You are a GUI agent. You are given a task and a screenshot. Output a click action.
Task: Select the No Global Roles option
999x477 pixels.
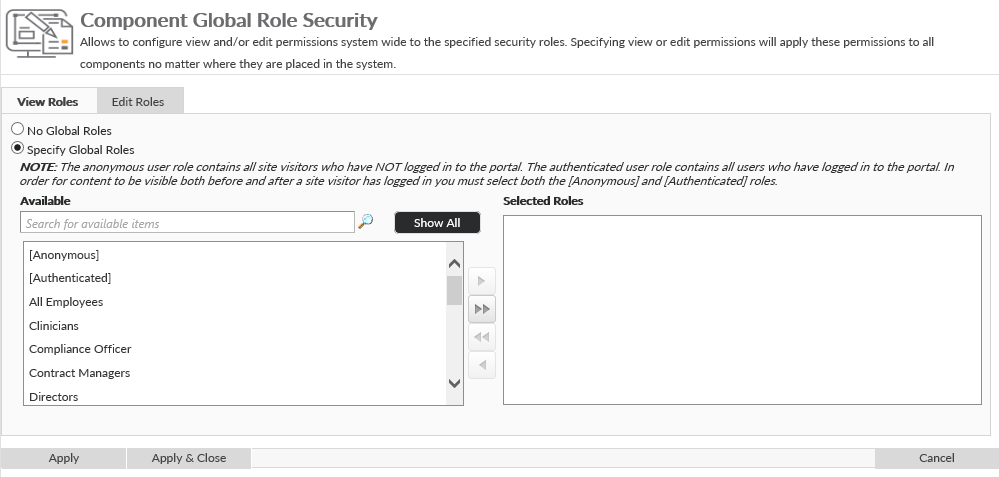click(17, 130)
